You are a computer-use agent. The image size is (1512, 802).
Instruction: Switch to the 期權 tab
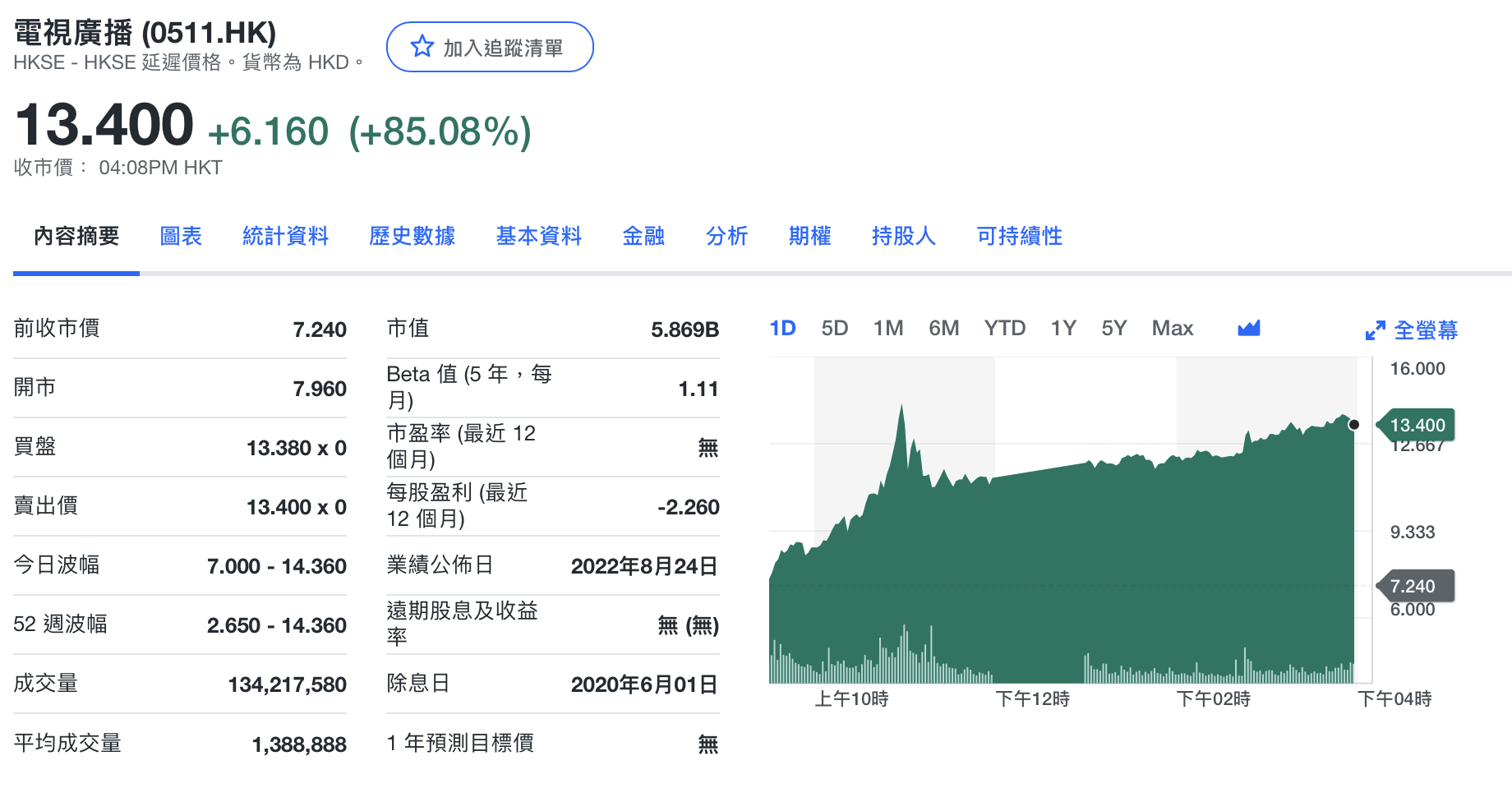809,237
